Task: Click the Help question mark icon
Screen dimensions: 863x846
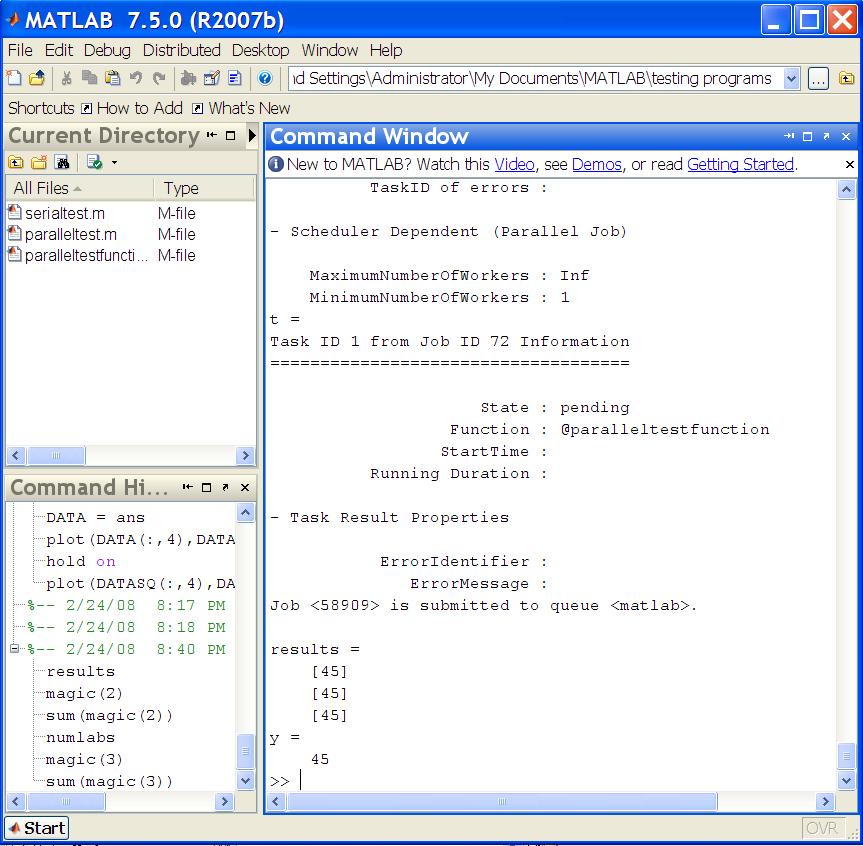Action: coord(265,78)
